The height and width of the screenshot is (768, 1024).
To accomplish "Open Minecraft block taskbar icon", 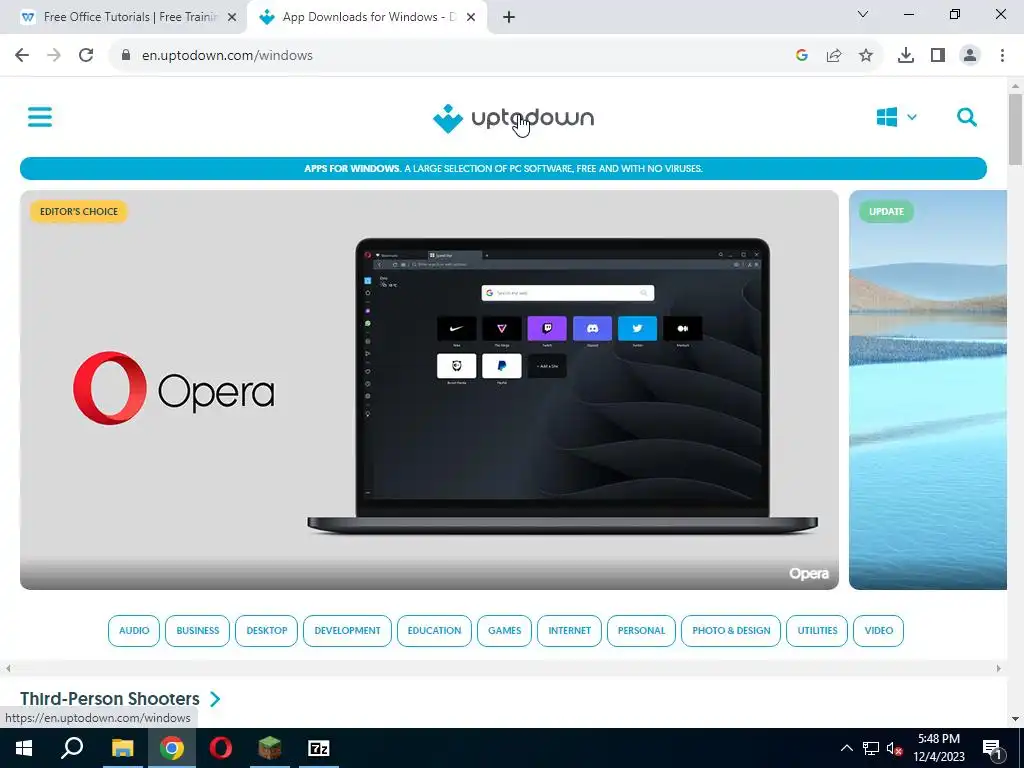I will click(269, 748).
